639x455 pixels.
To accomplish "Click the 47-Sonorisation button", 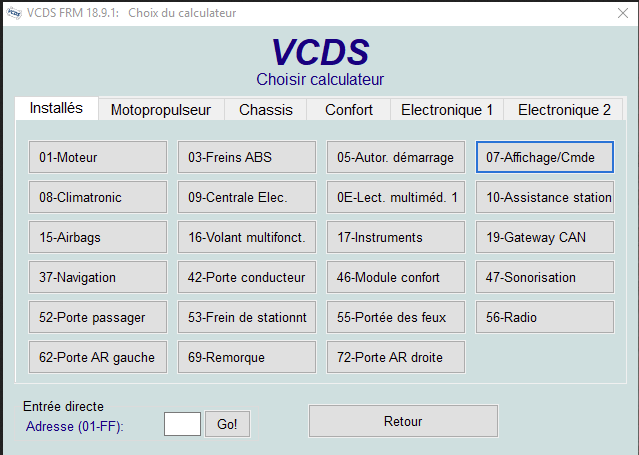I will tap(545, 277).
